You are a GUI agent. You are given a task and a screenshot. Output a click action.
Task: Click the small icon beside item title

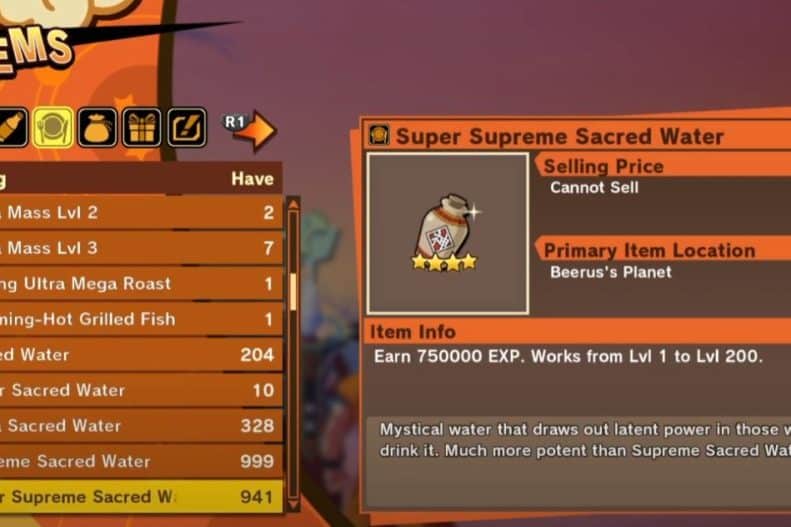tap(379, 135)
